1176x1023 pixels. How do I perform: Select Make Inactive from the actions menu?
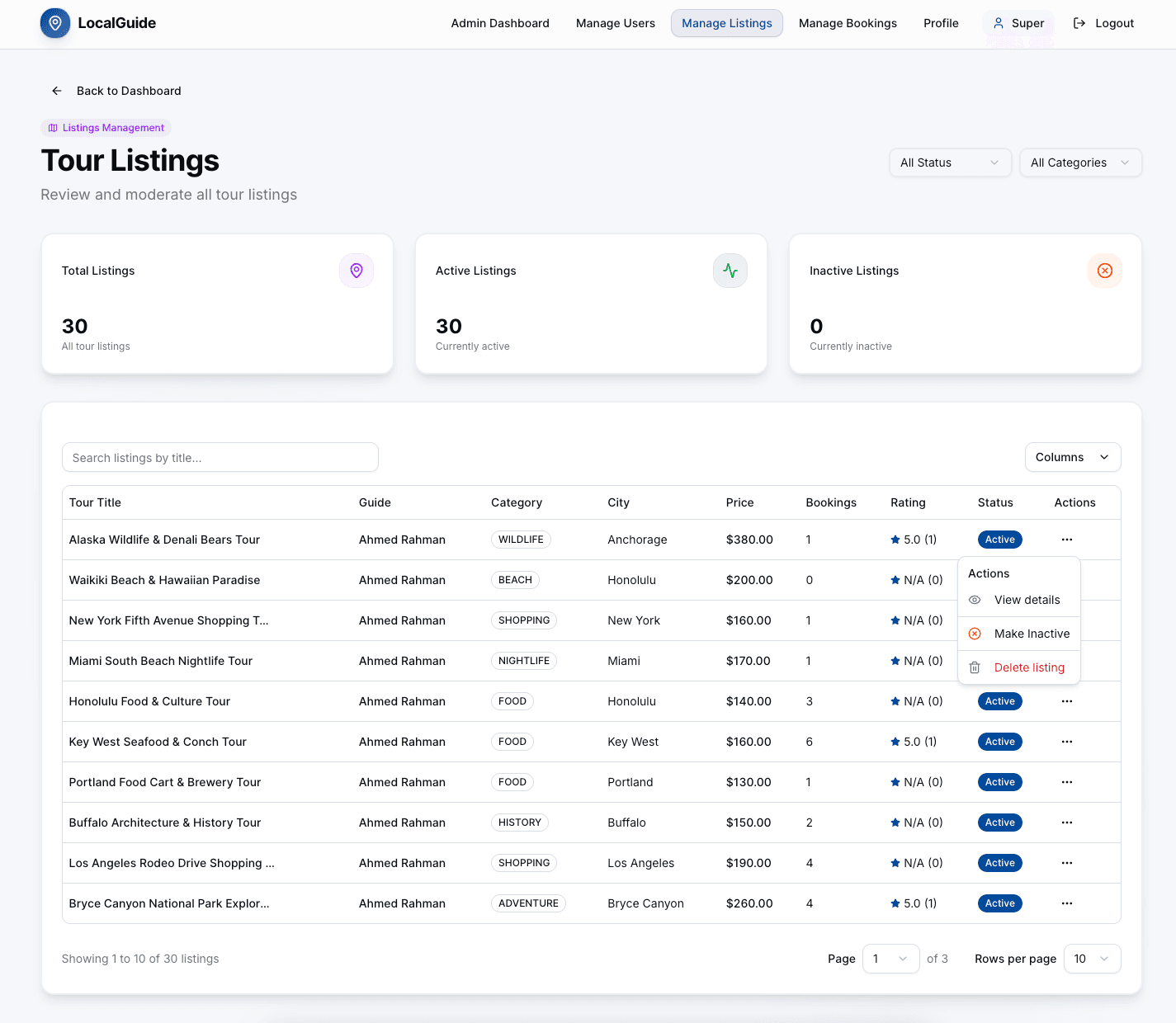(x=1031, y=634)
